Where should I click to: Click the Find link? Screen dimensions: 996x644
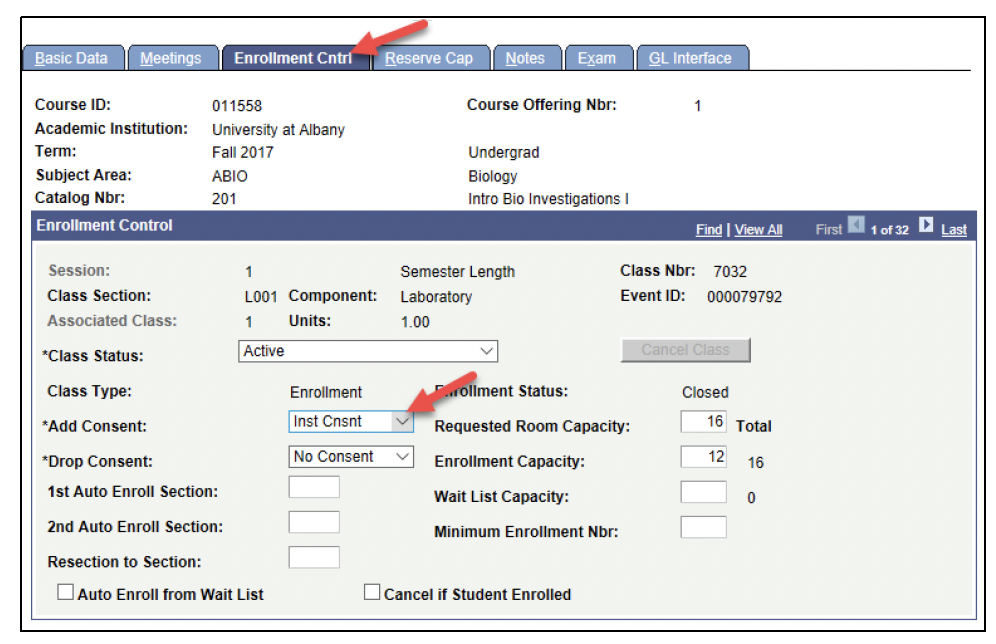709,230
